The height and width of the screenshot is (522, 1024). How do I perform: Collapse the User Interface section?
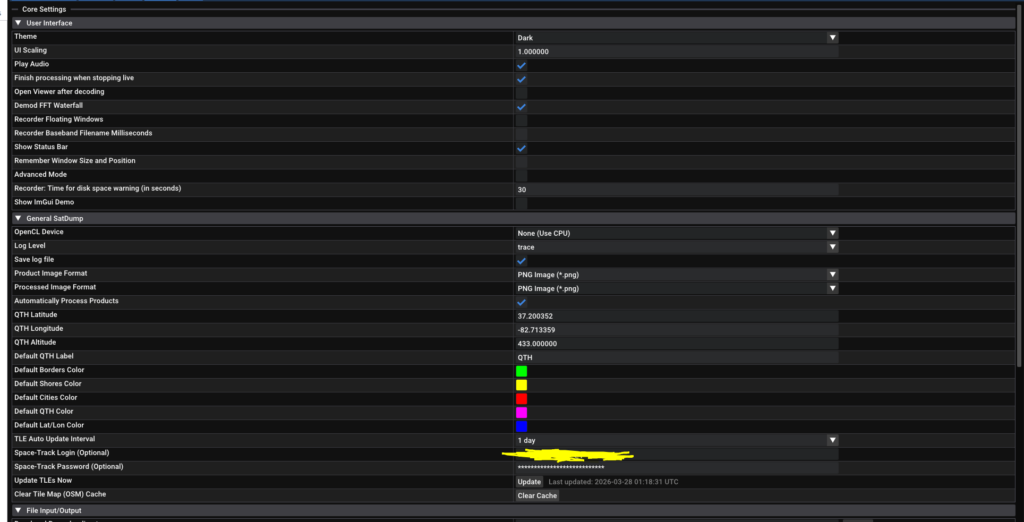(18, 23)
